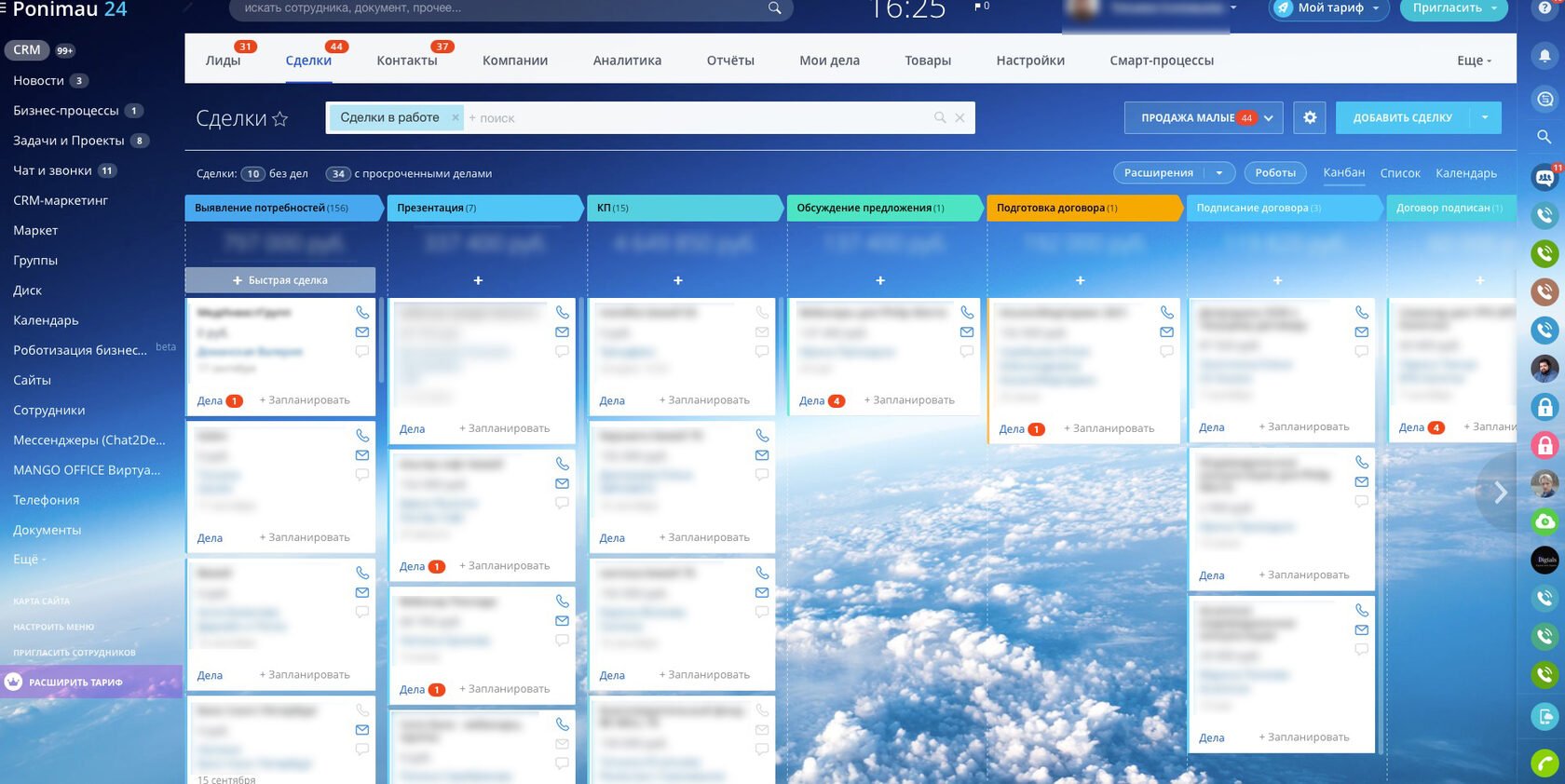Open the group chat icon with badge 11
Image resolution: width=1565 pixels, height=784 pixels.
(x=1545, y=177)
